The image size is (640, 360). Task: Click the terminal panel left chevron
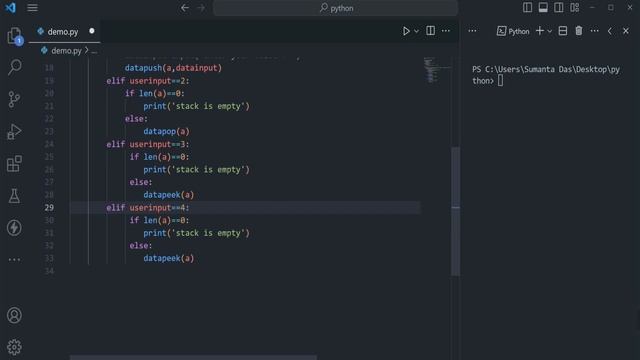pos(610,31)
